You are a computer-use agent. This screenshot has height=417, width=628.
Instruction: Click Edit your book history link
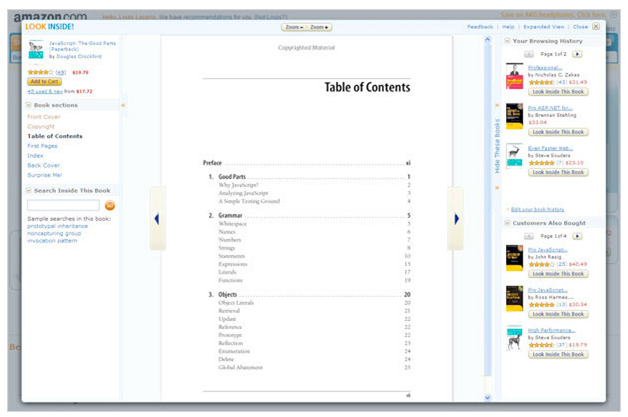pyautogui.click(x=537, y=210)
